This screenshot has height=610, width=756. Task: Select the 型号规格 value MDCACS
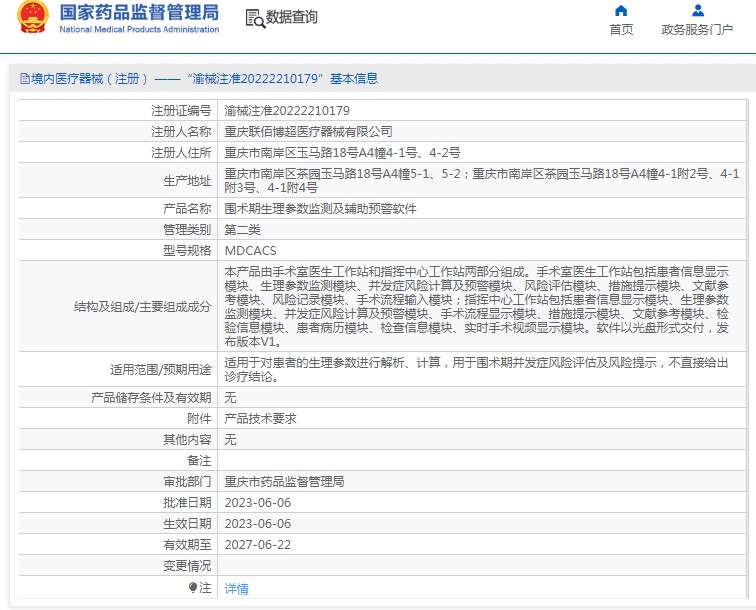(x=250, y=250)
